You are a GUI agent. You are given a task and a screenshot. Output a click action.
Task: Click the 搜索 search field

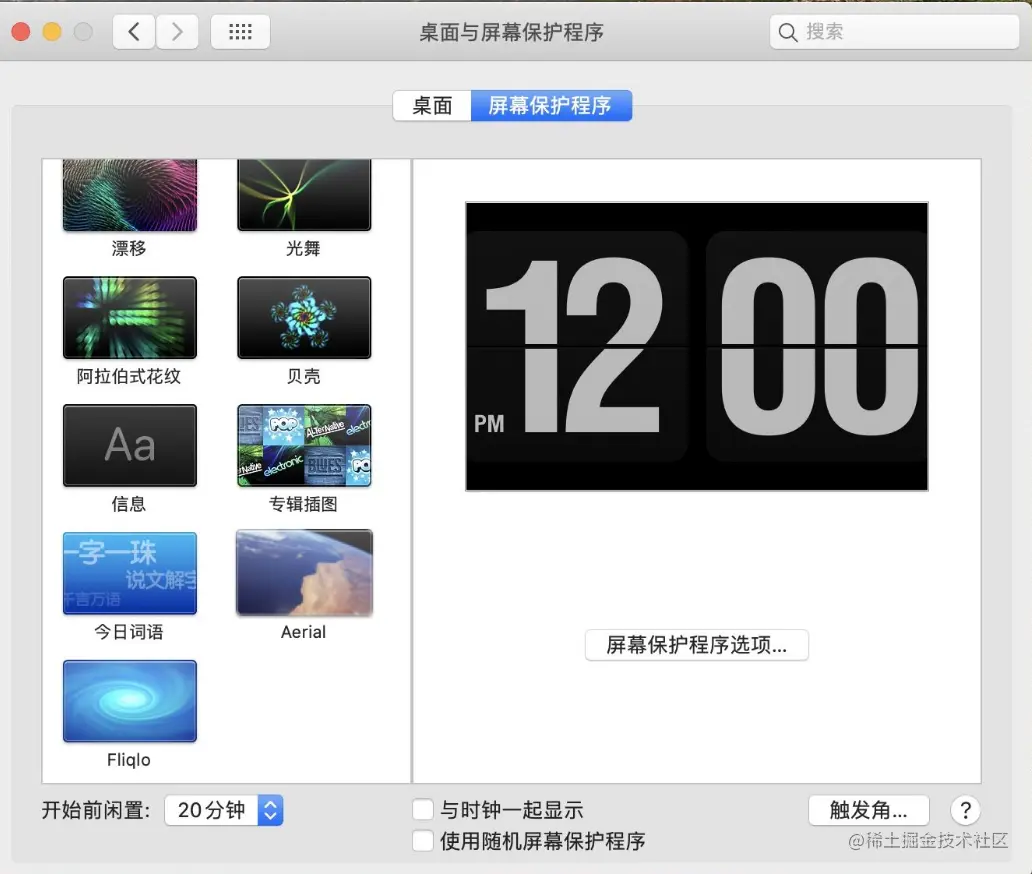click(x=893, y=31)
